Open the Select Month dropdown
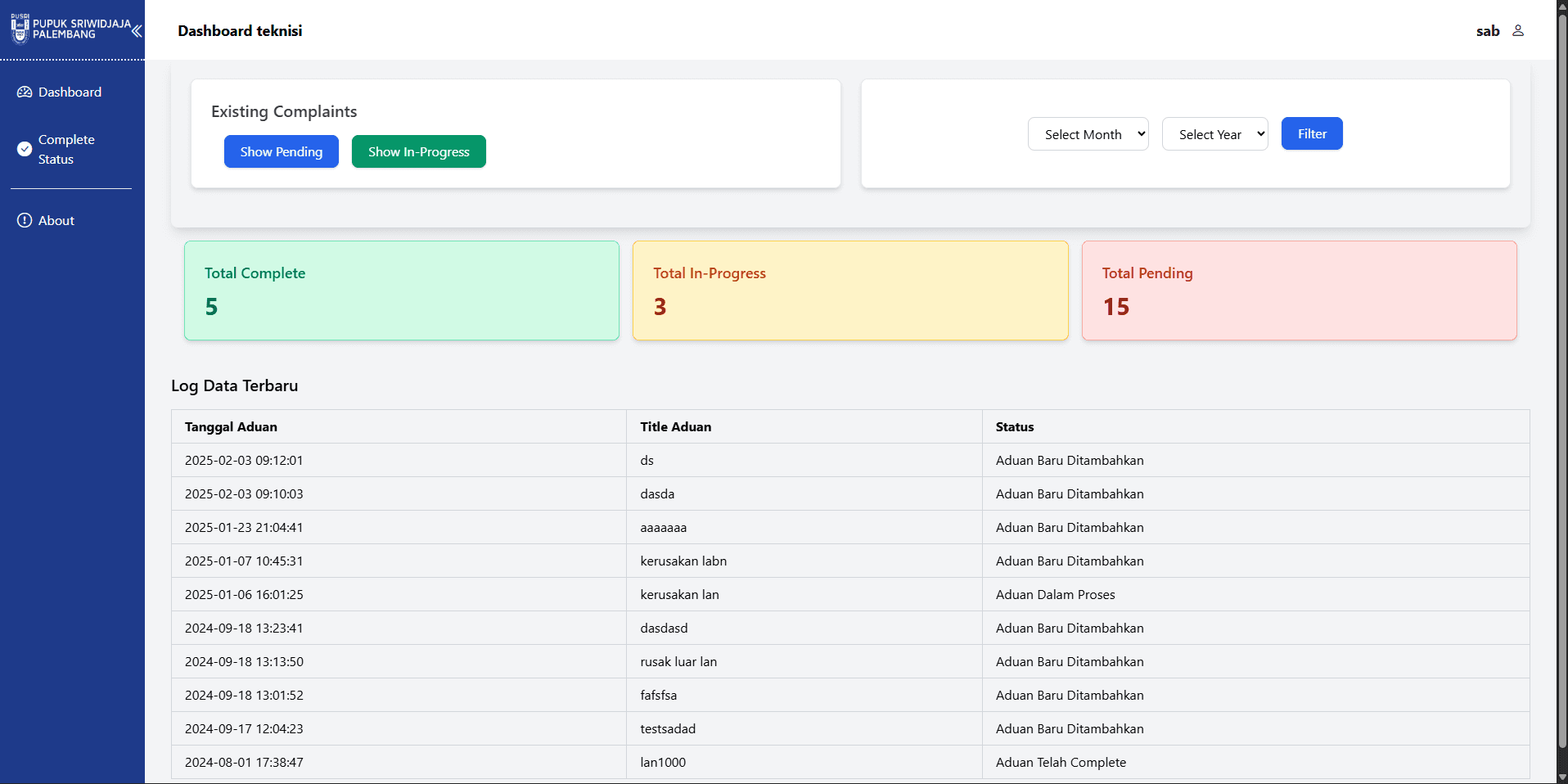The width and height of the screenshot is (1568, 784). [x=1088, y=134]
